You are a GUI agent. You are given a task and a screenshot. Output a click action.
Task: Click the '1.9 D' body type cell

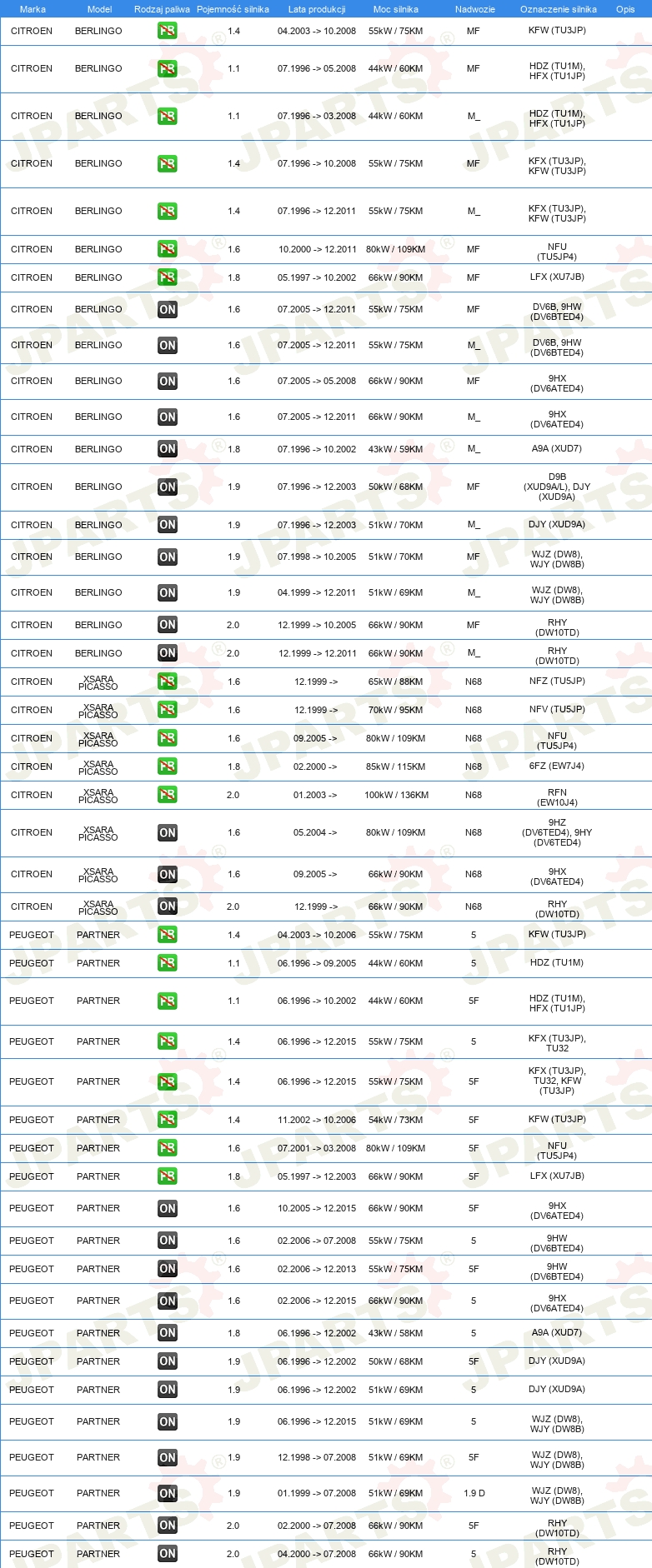tap(474, 1494)
